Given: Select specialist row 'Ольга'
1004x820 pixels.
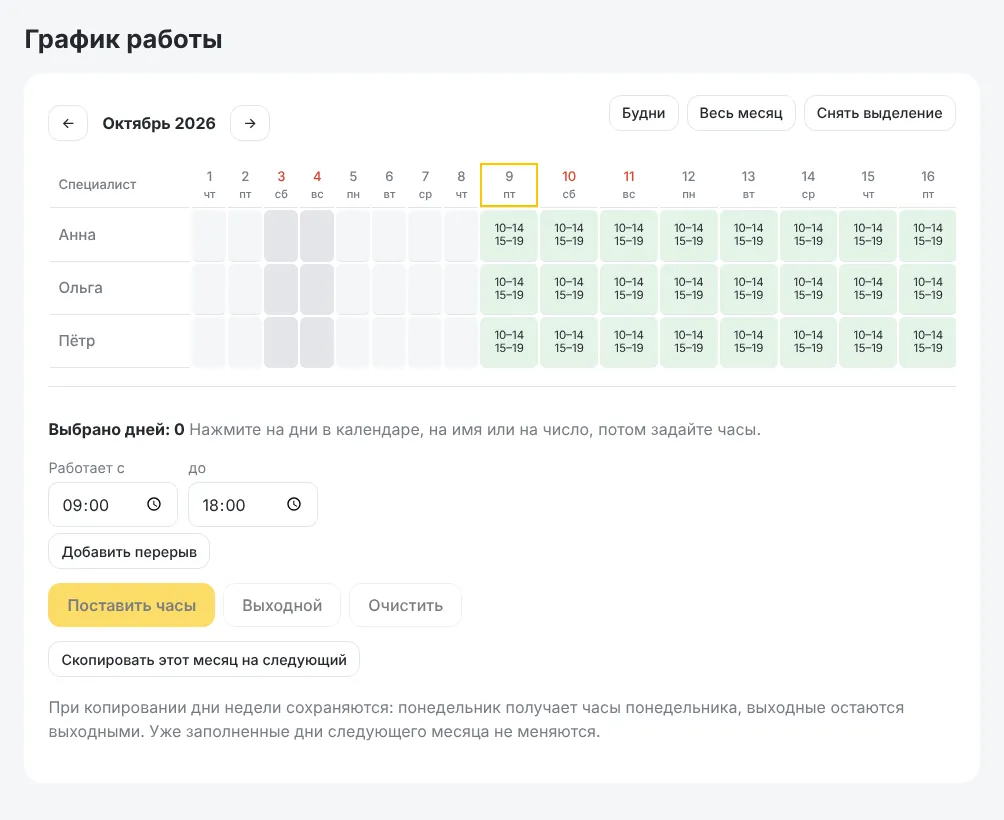Looking at the screenshot, I should tap(120, 288).
